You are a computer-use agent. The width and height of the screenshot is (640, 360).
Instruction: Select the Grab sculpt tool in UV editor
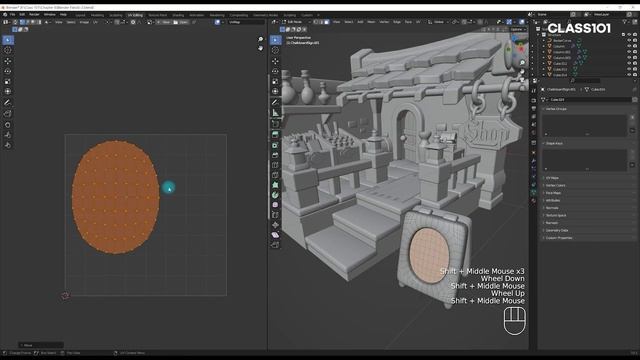click(8, 124)
